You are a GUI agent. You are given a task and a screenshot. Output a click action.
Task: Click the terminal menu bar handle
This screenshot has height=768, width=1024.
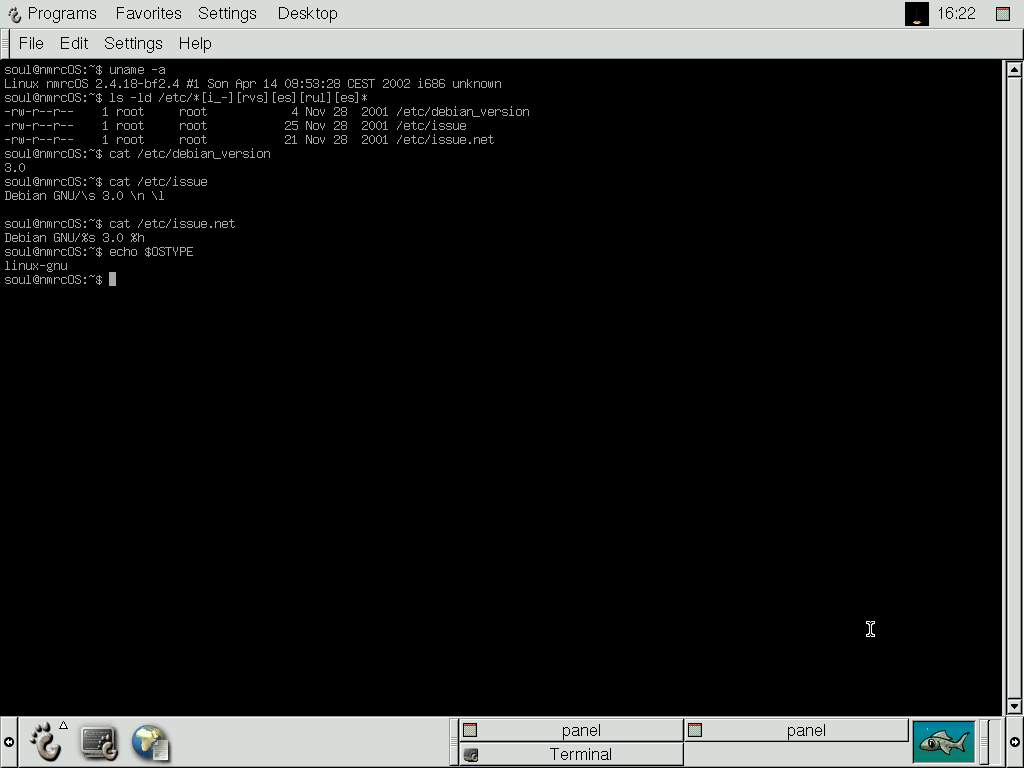click(x=5, y=44)
